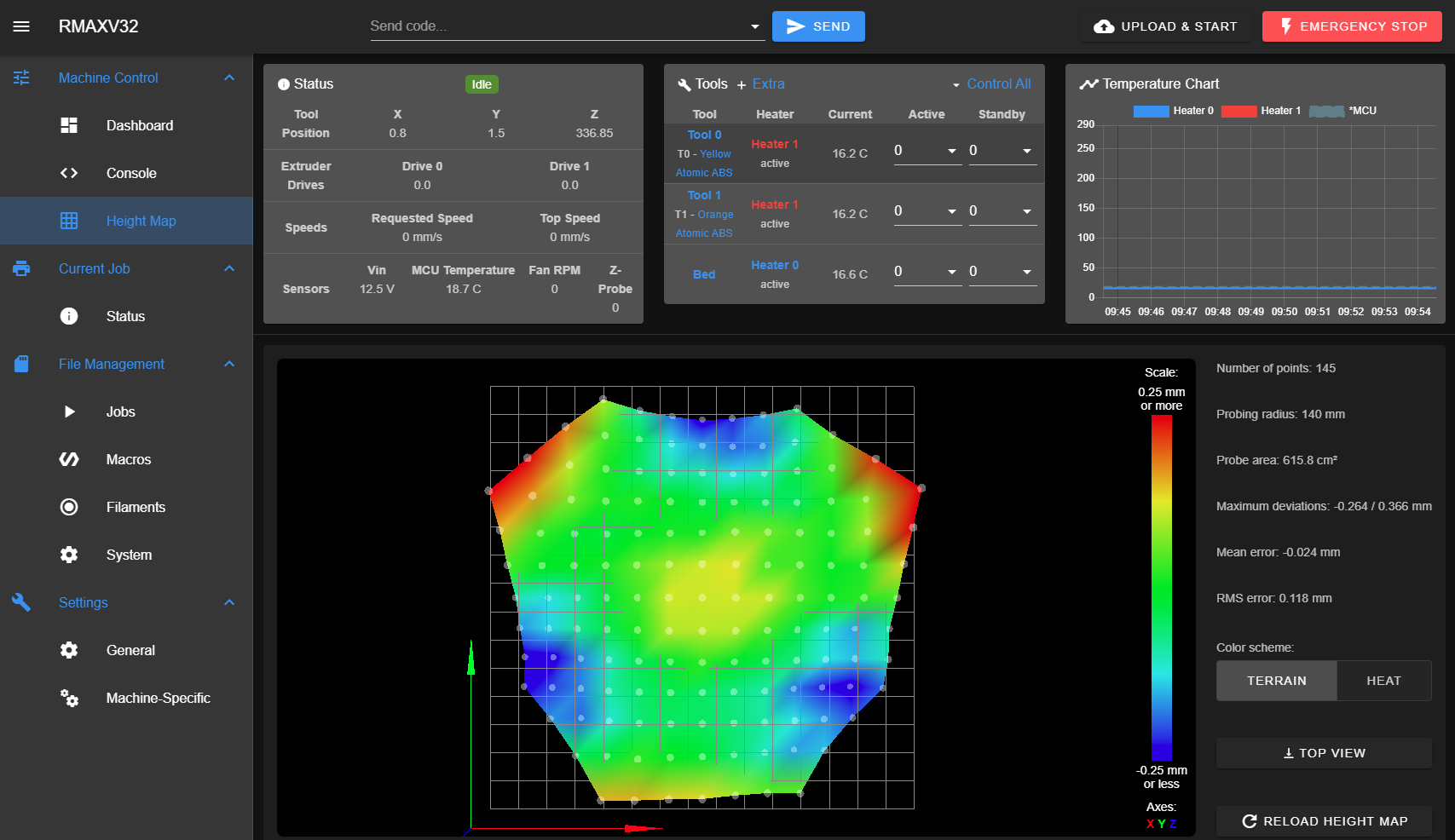
Task: Collapse the Current Job section
Action: point(229,268)
